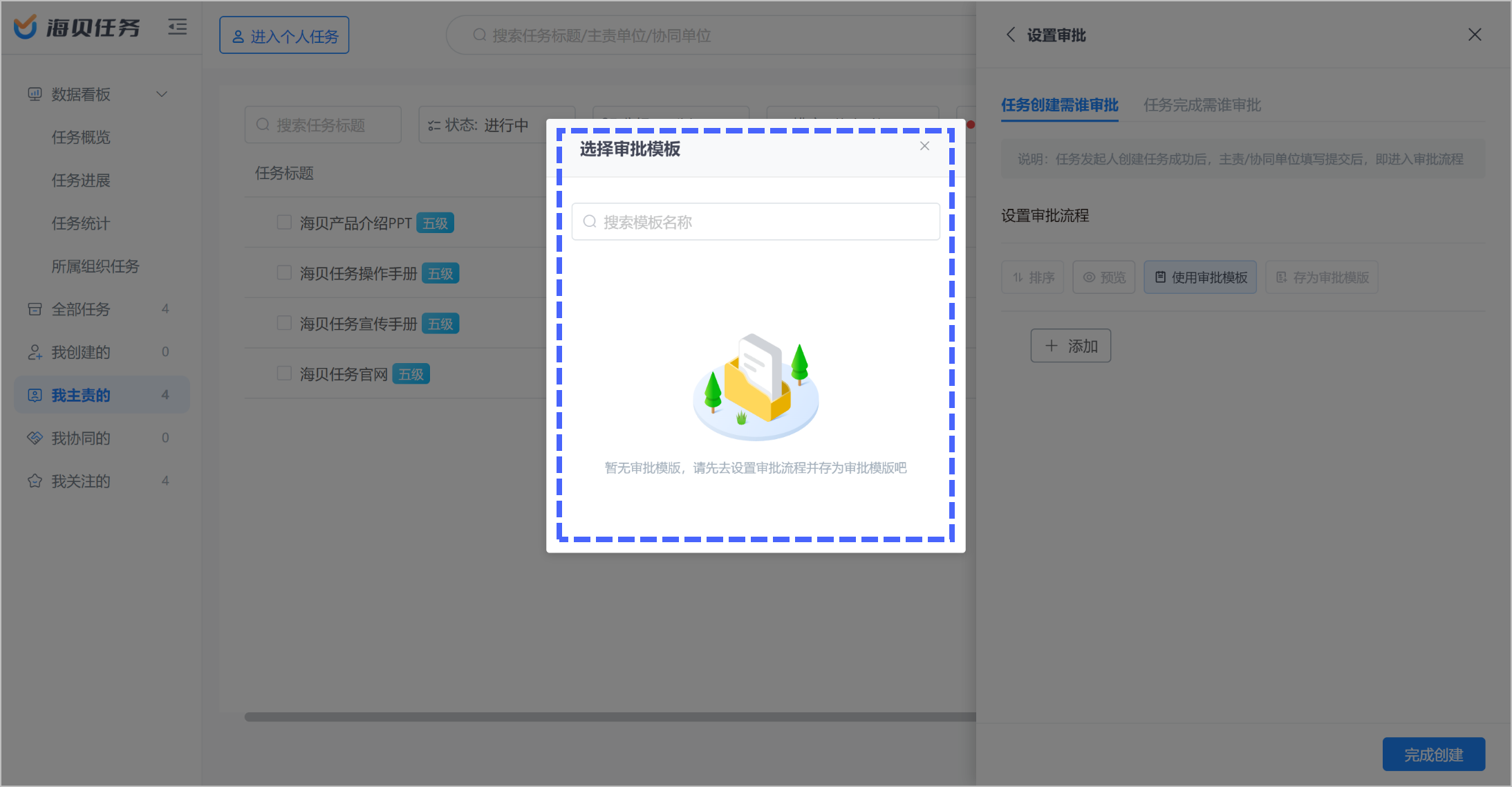Screen dimensions: 1512x787
Task: Click the 我创建的 user-plus icon
Action: pyautogui.click(x=35, y=352)
